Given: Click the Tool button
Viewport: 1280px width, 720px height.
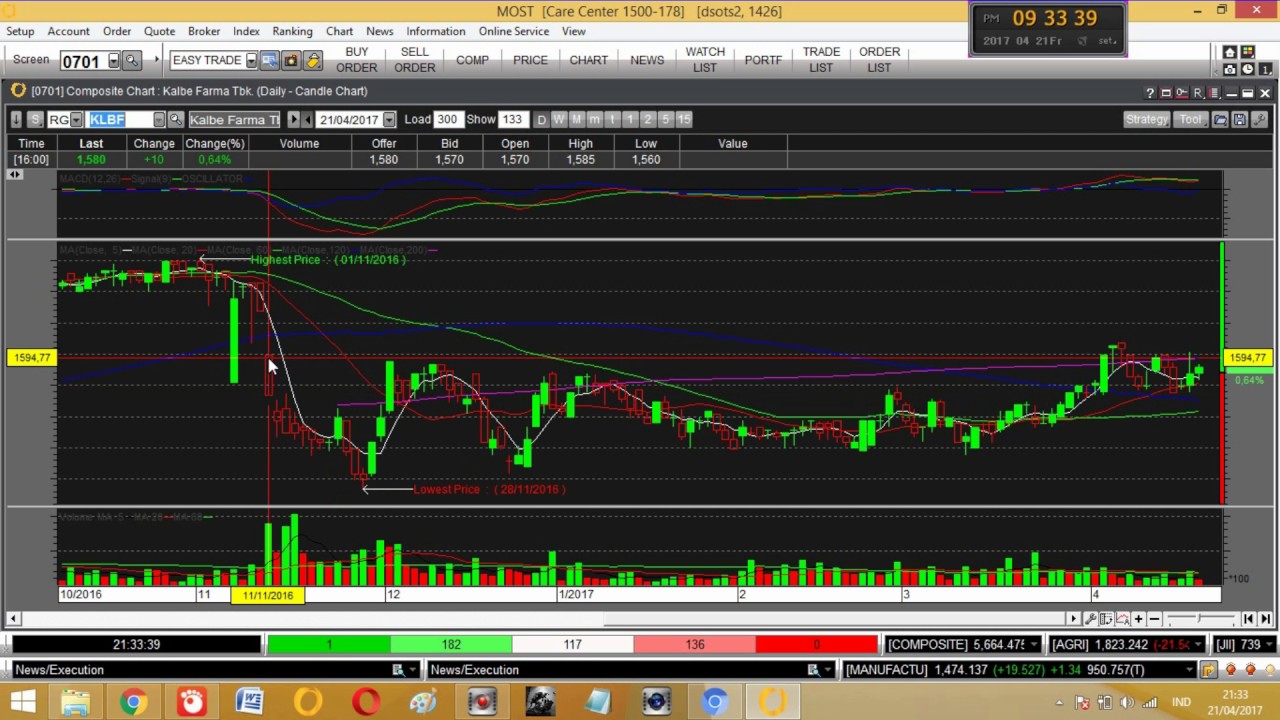Looking at the screenshot, I should pyautogui.click(x=1191, y=120).
